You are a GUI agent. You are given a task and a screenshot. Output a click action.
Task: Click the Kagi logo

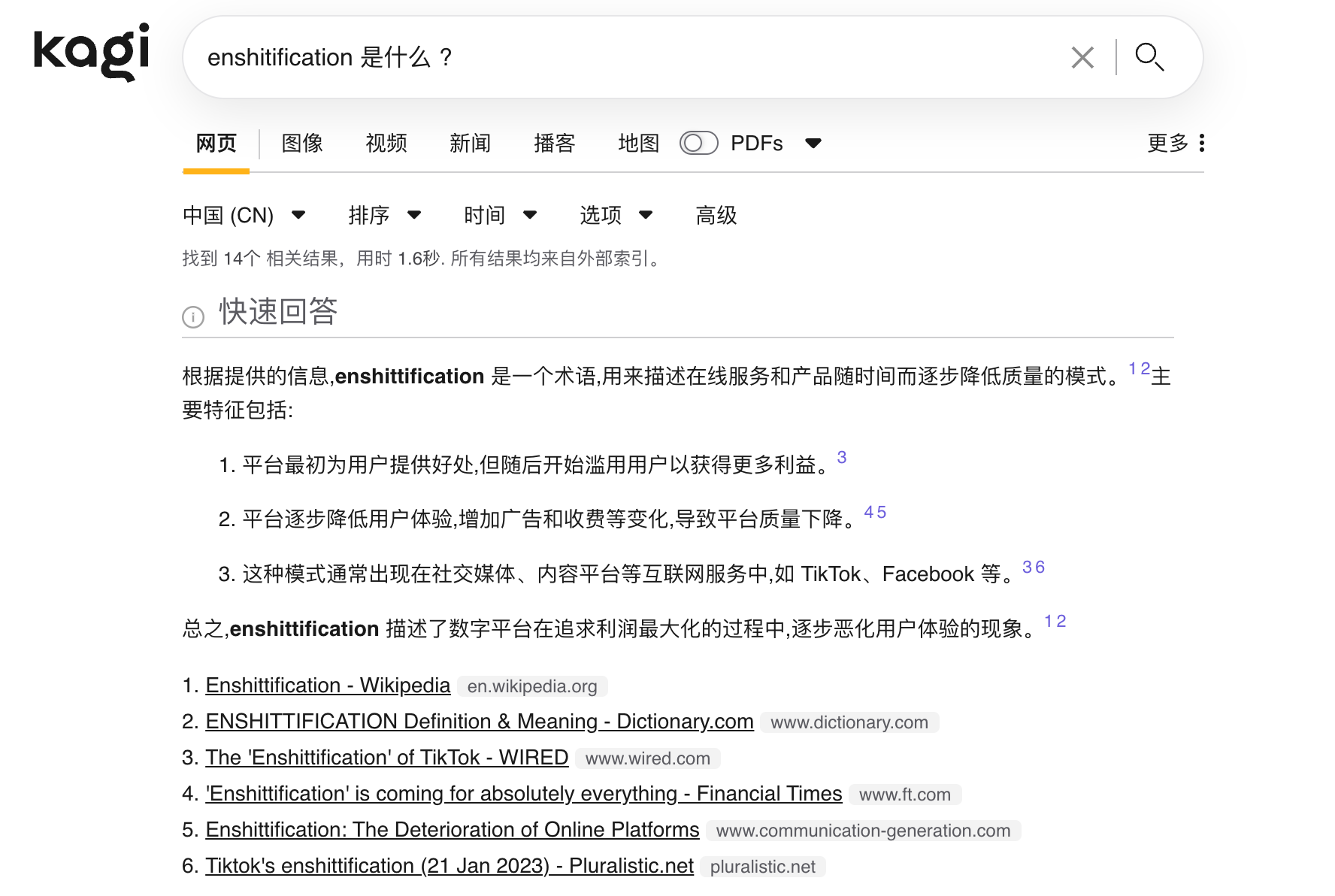click(x=92, y=51)
